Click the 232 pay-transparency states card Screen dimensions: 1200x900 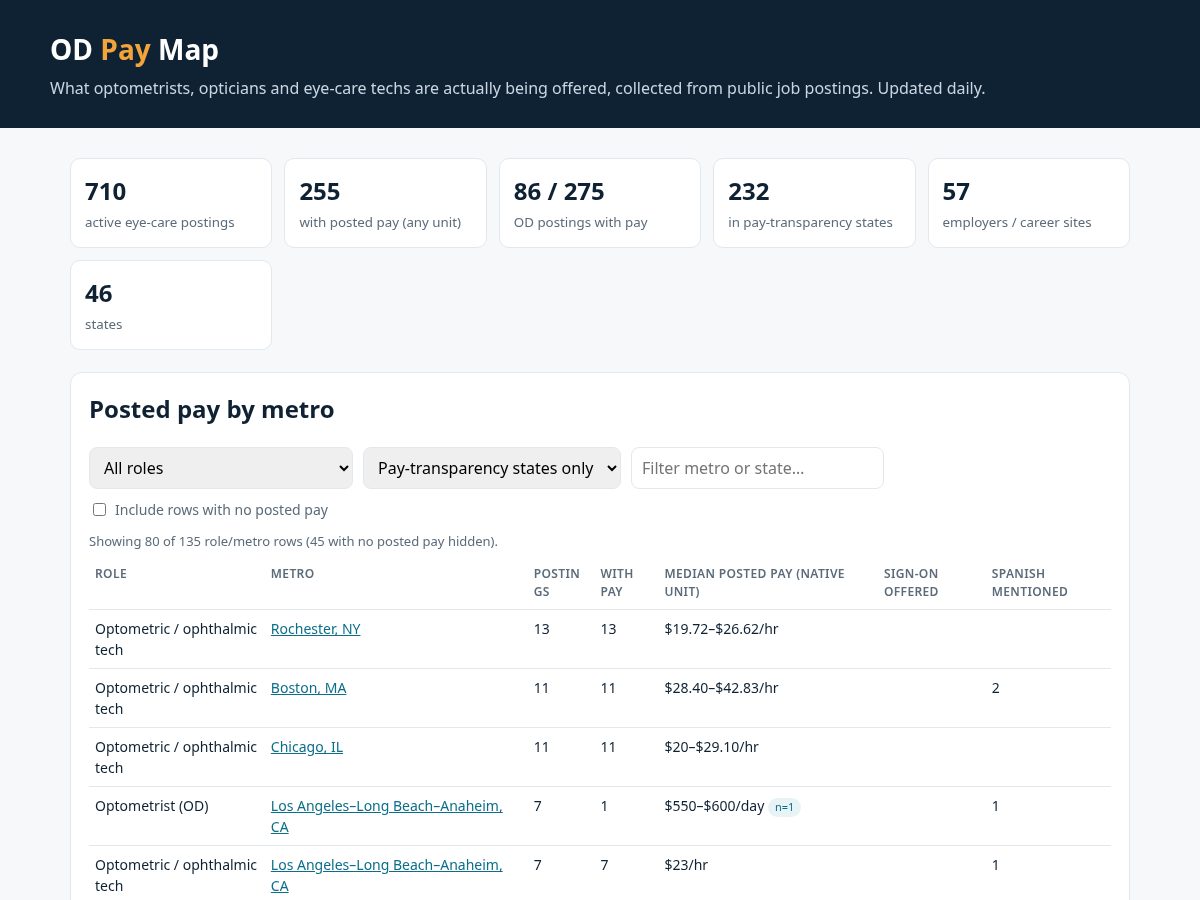[814, 203]
